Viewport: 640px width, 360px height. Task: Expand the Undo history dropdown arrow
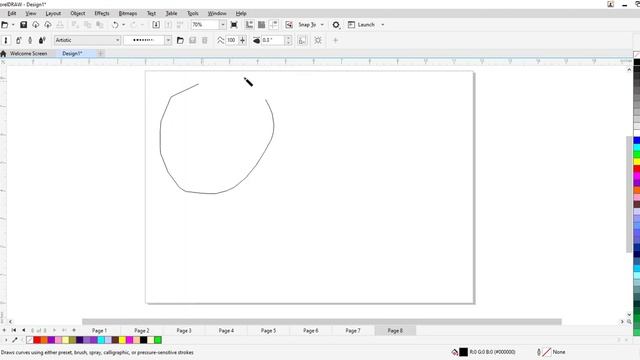coord(124,25)
